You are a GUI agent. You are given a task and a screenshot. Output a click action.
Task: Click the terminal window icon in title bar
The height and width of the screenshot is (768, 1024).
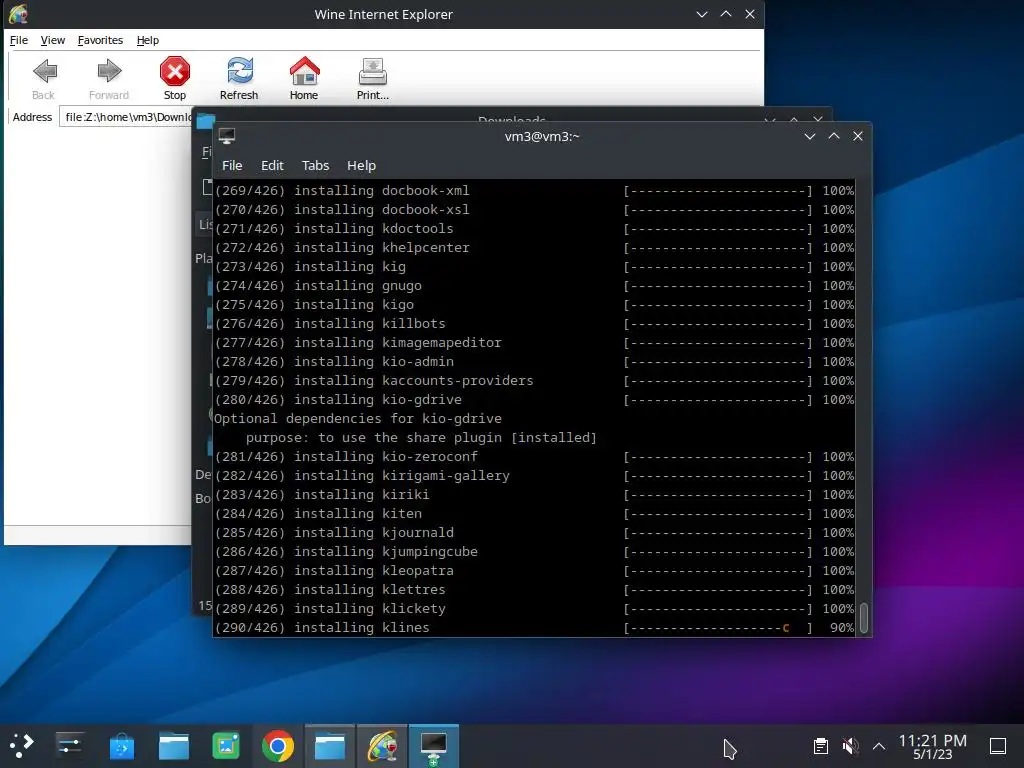[x=227, y=136]
